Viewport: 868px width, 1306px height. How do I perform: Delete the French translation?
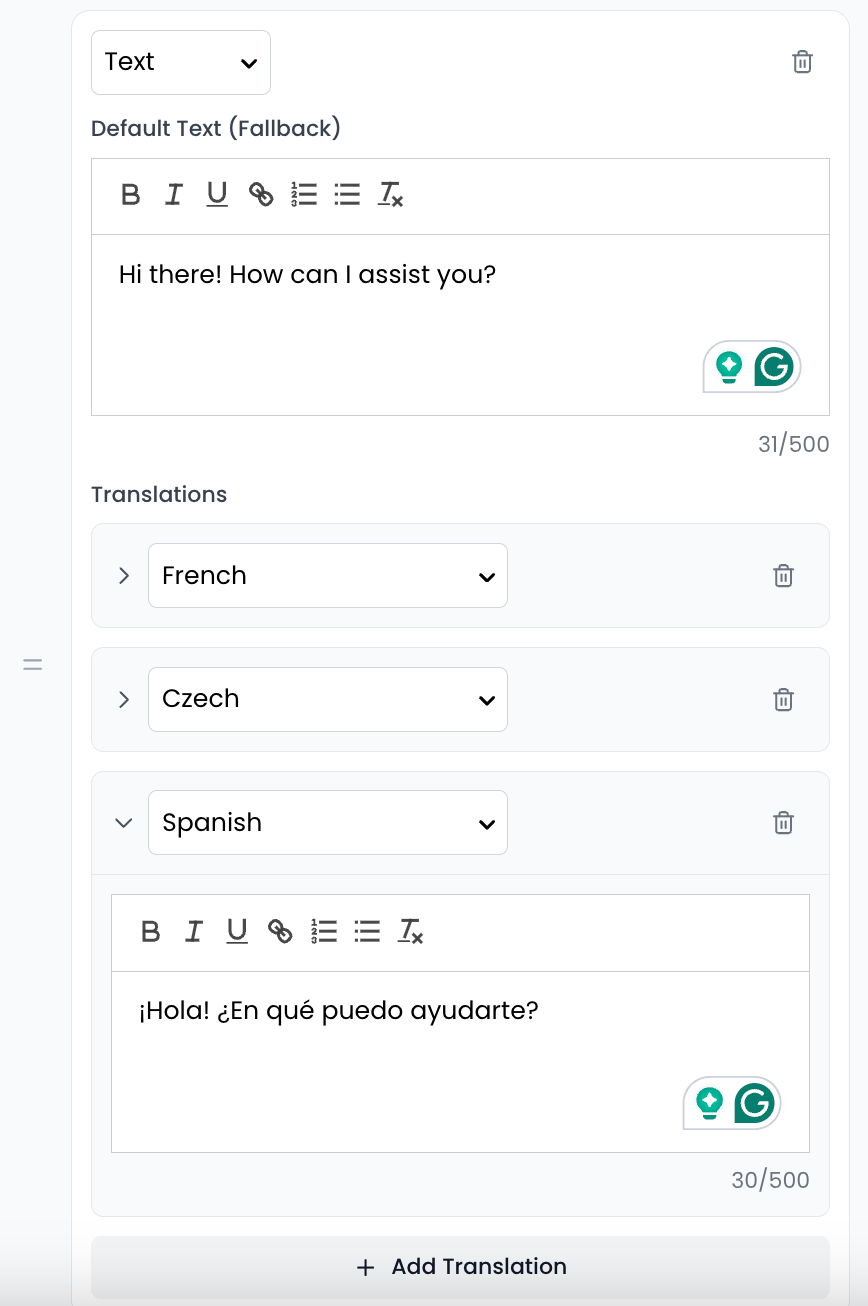point(783,576)
